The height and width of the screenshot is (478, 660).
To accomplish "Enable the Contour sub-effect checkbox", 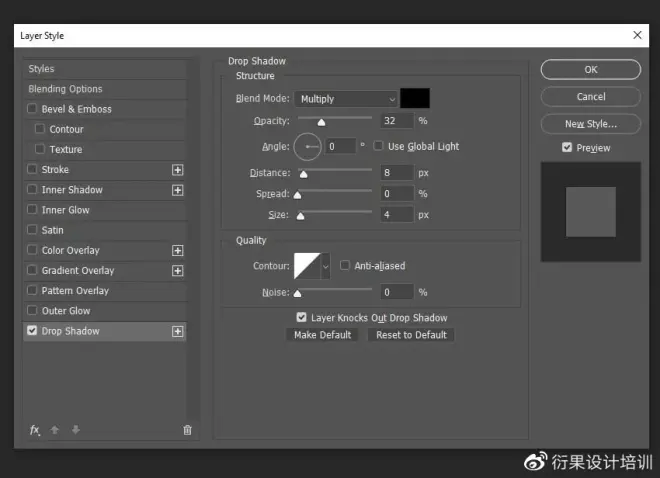I will point(40,128).
